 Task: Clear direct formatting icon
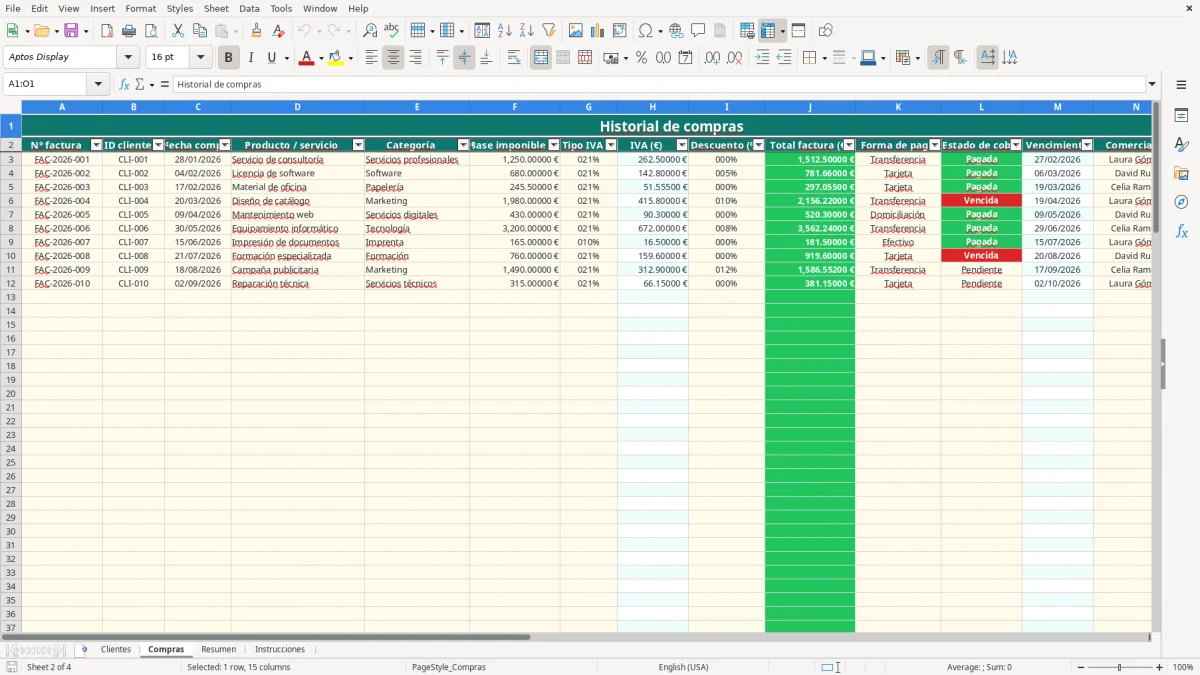pyautogui.click(x=279, y=31)
